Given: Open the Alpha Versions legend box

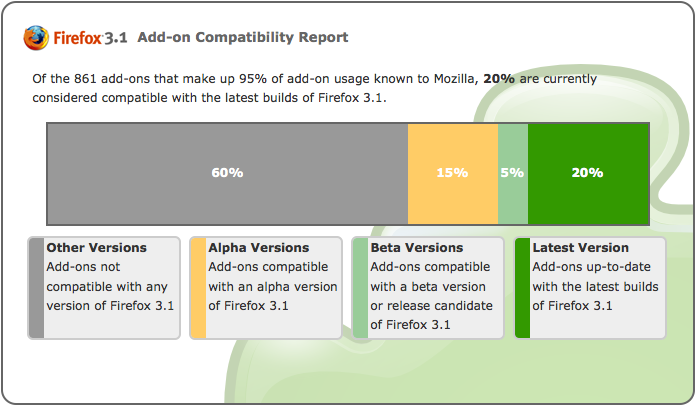Looking at the screenshot, I should pyautogui.click(x=266, y=288).
